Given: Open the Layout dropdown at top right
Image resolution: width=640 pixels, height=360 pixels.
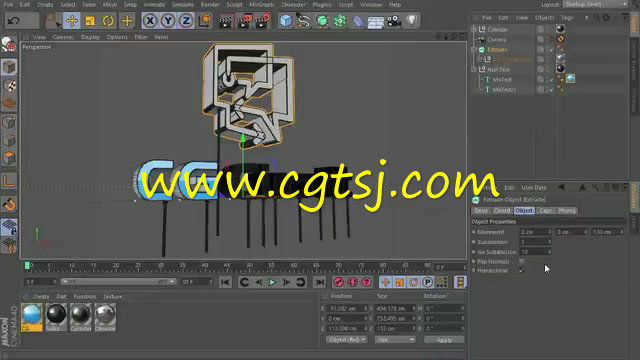Looking at the screenshot, I should click(x=595, y=4).
